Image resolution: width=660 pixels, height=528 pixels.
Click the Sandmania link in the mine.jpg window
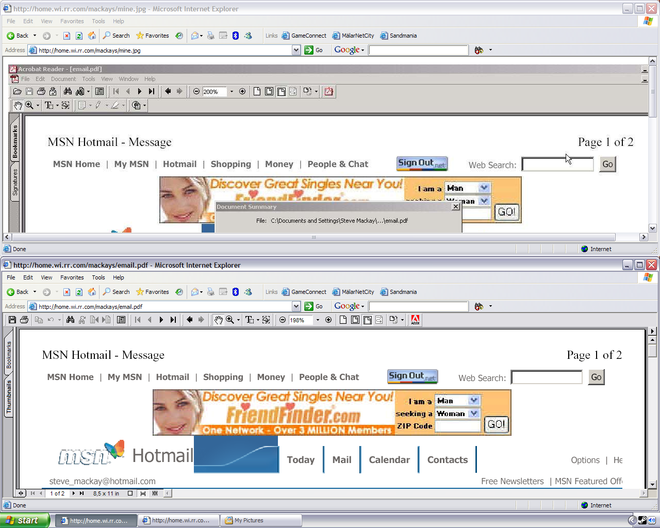click(399, 36)
